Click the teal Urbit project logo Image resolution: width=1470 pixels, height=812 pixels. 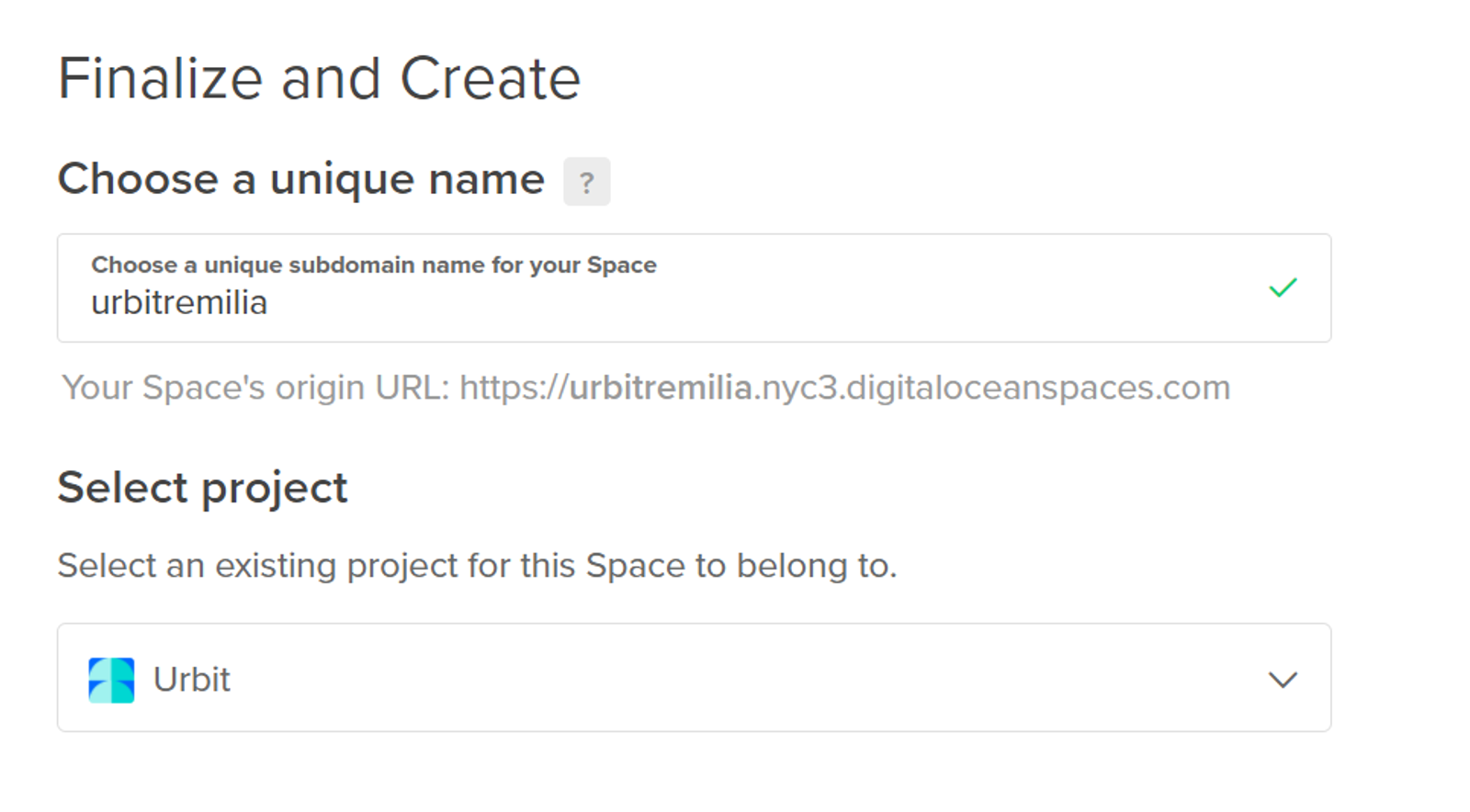(111, 680)
